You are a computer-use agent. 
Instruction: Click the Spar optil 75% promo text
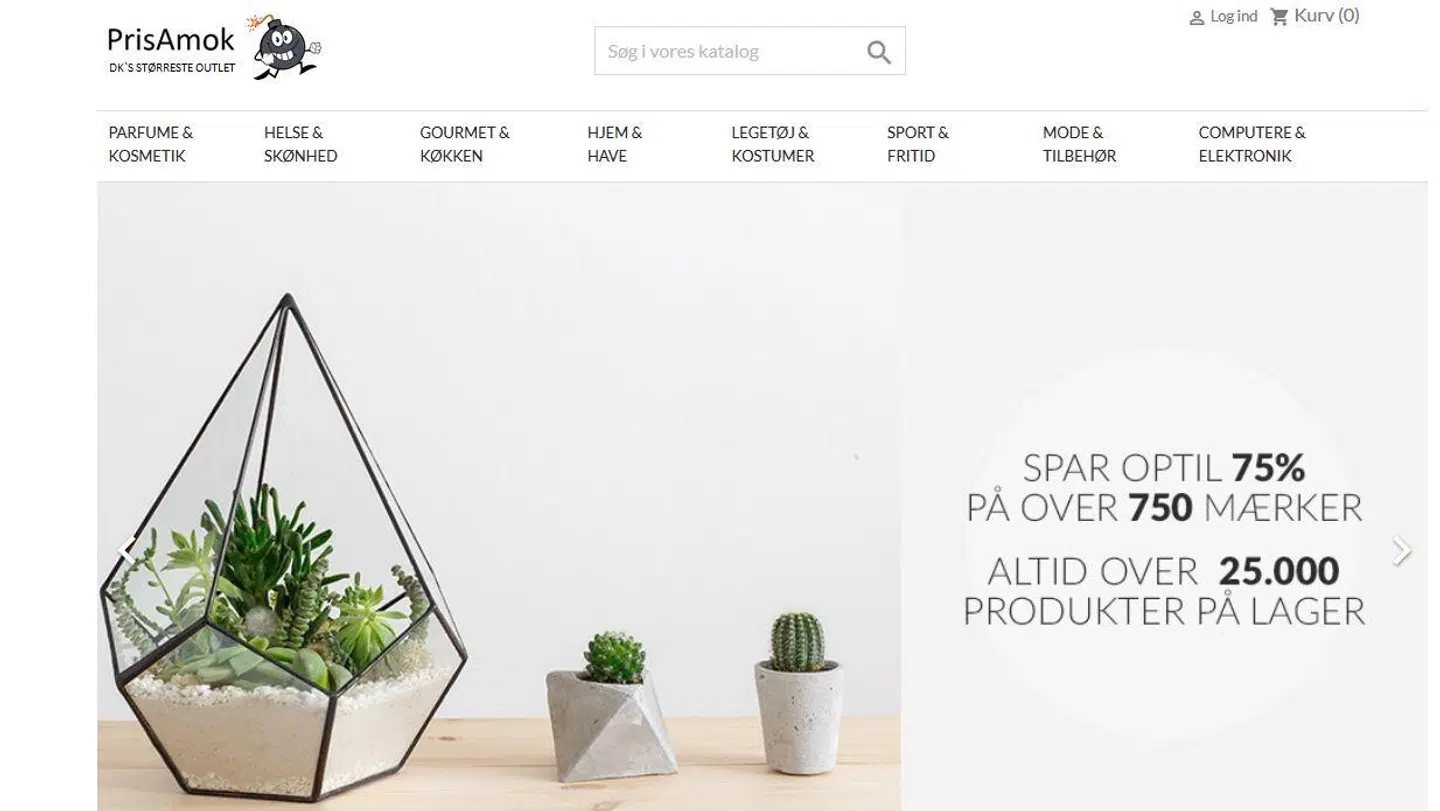pyautogui.click(x=1164, y=468)
